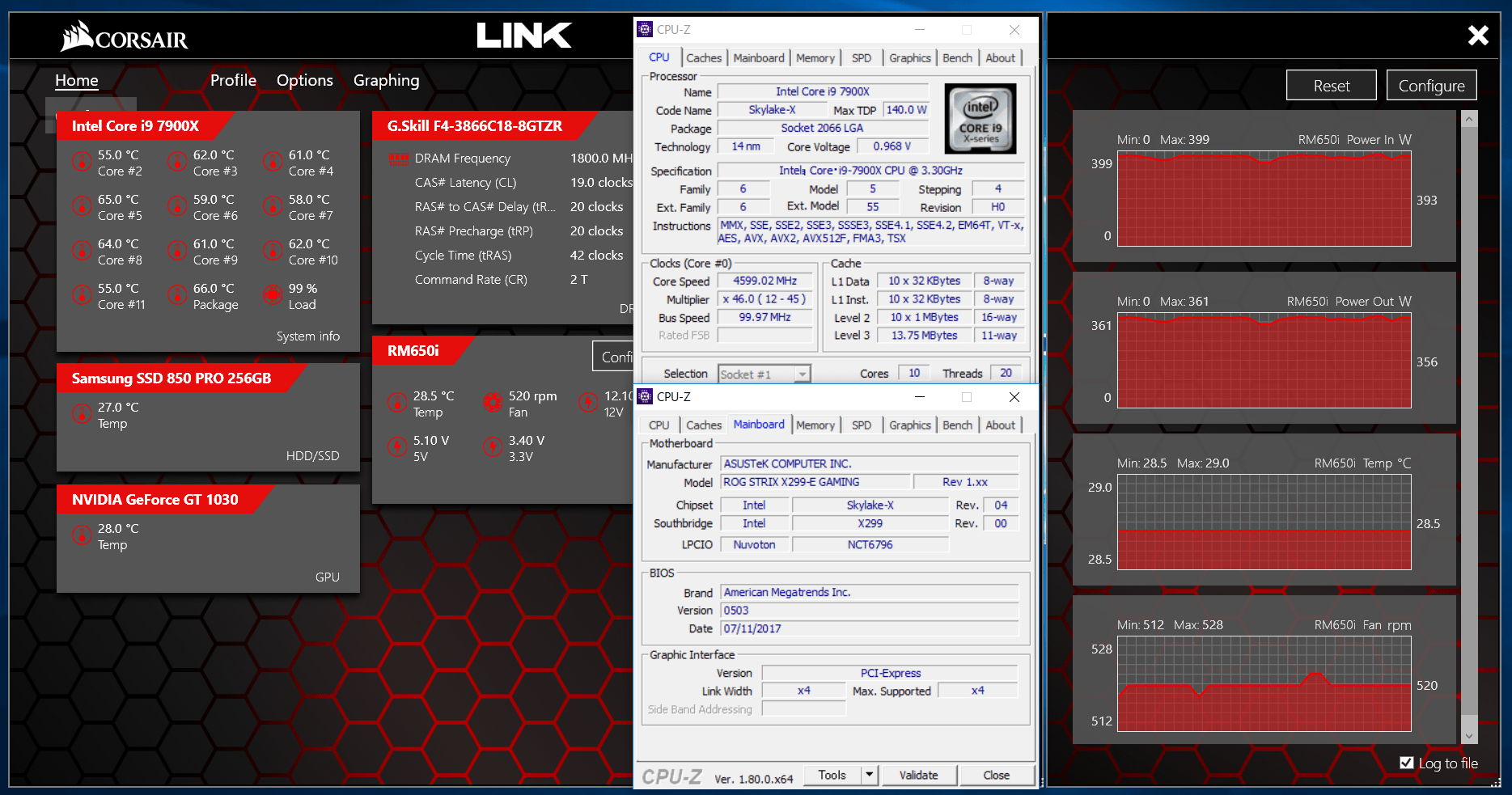Click the Core #8 temperature sensor icon
The width and height of the screenshot is (1512, 795).
click(82, 251)
